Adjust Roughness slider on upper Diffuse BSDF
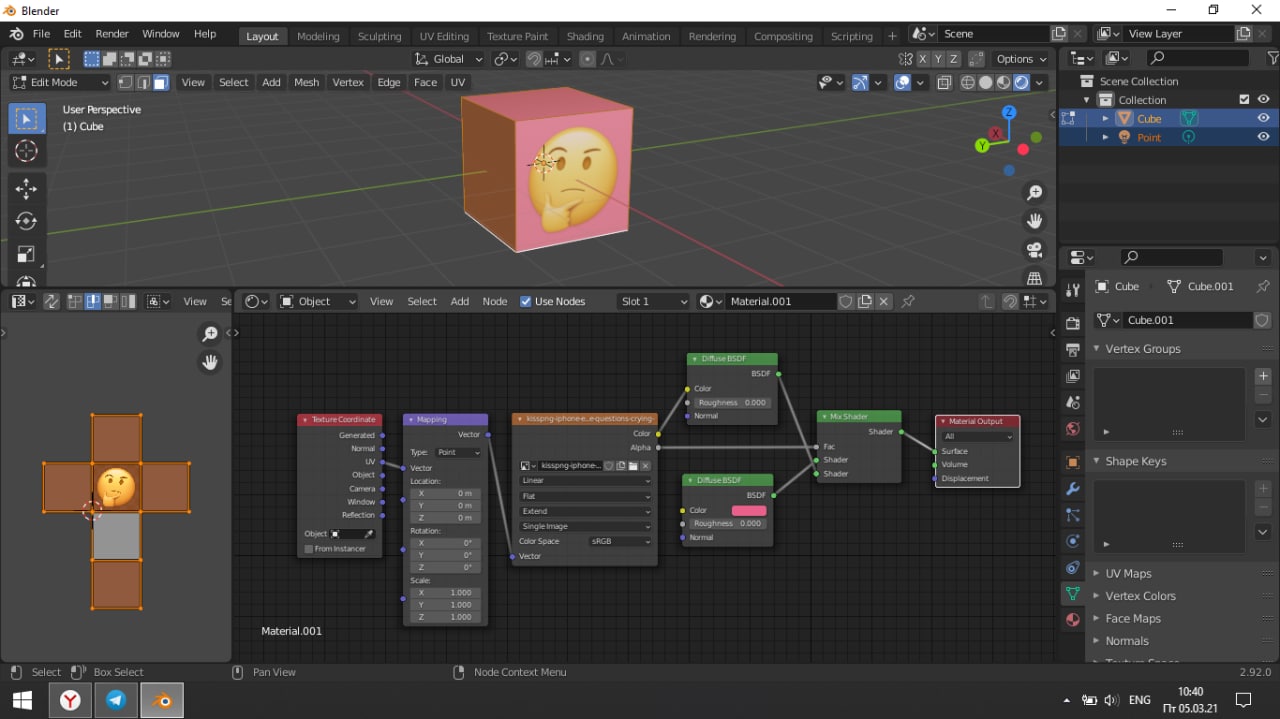 point(731,403)
